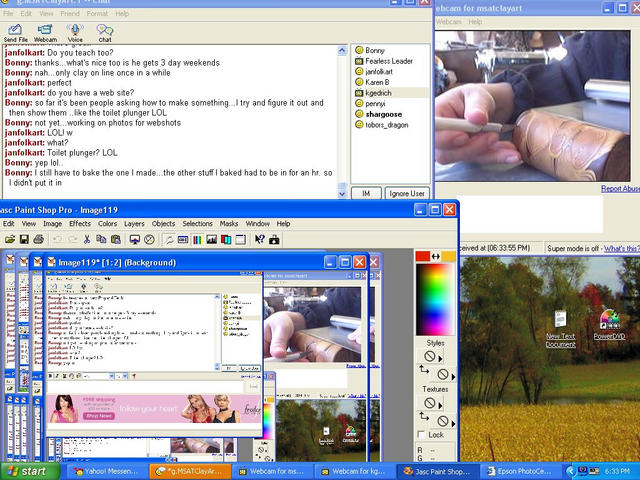Click the greyed Redo arrow icon

click(72, 239)
